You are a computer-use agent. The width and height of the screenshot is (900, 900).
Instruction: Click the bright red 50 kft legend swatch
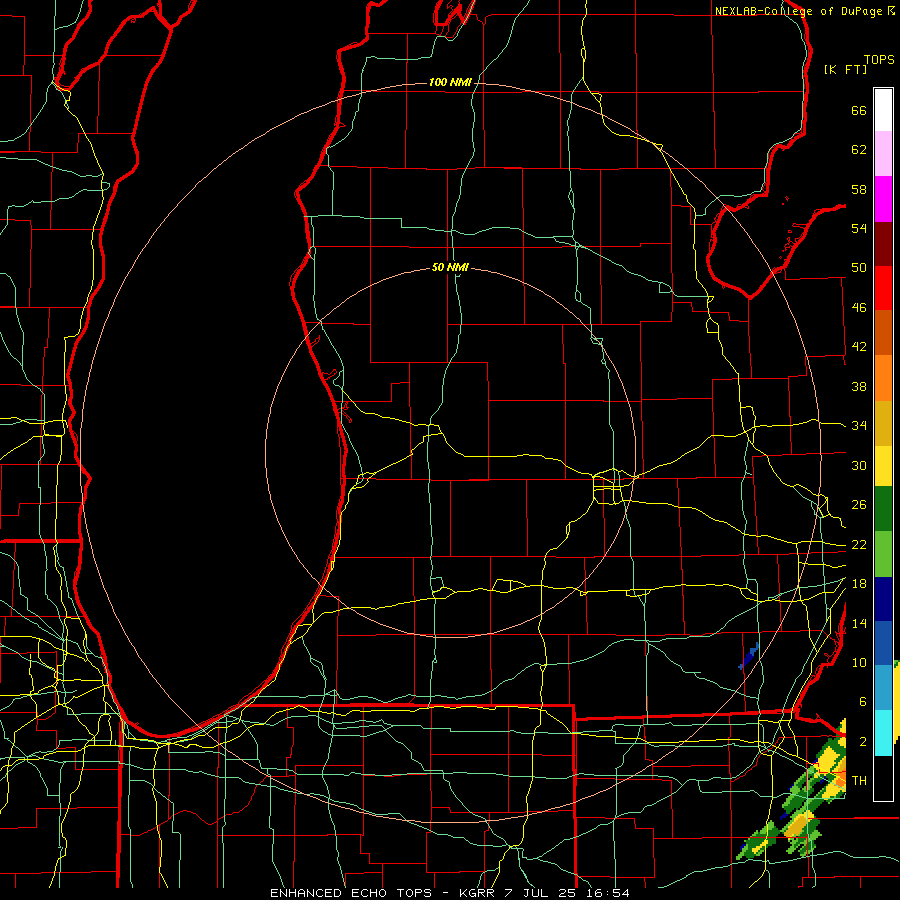(883, 288)
